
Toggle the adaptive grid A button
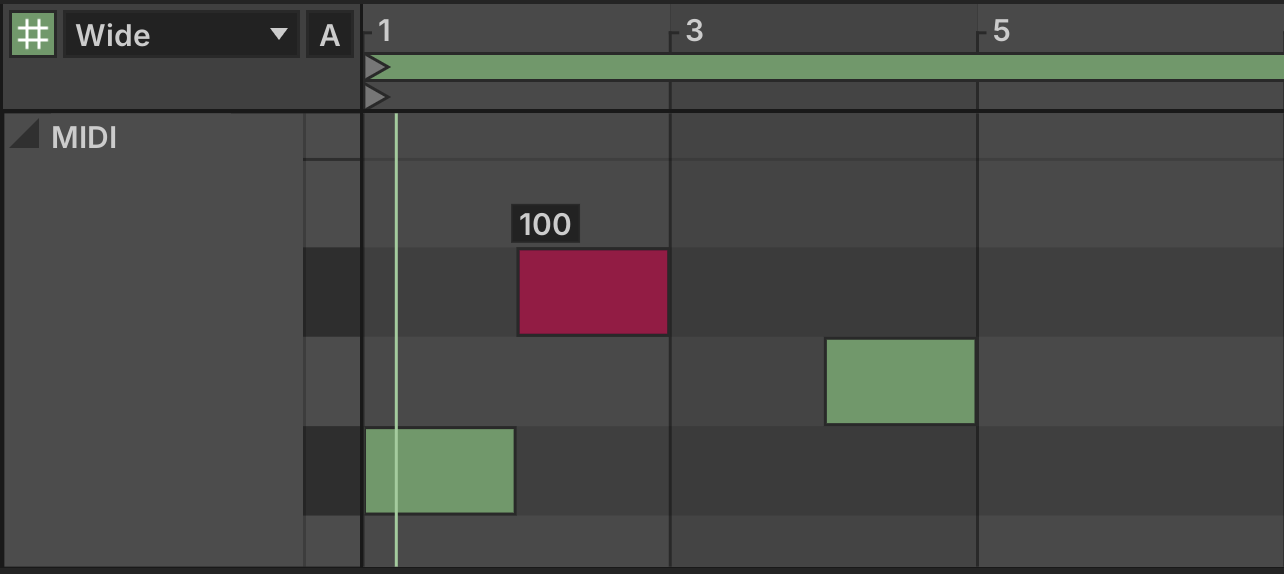330,35
